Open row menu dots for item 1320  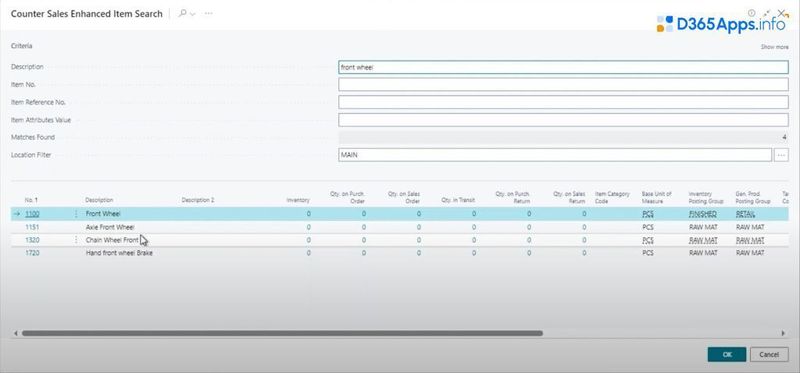(77, 240)
